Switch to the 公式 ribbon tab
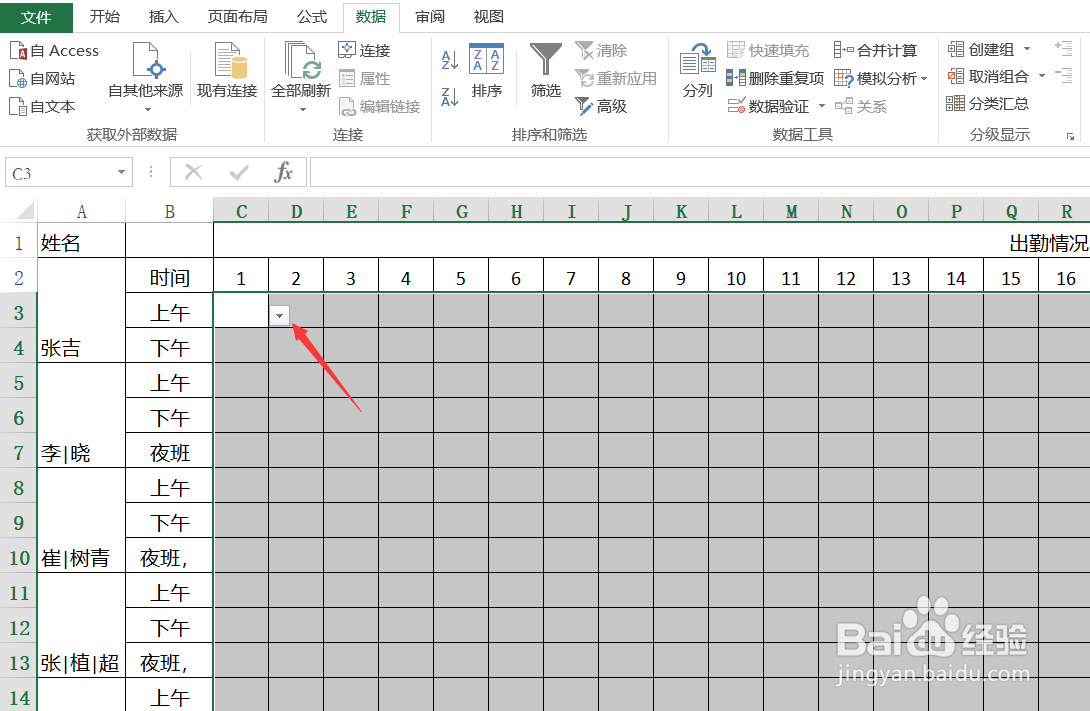This screenshot has width=1090, height=711. [311, 16]
